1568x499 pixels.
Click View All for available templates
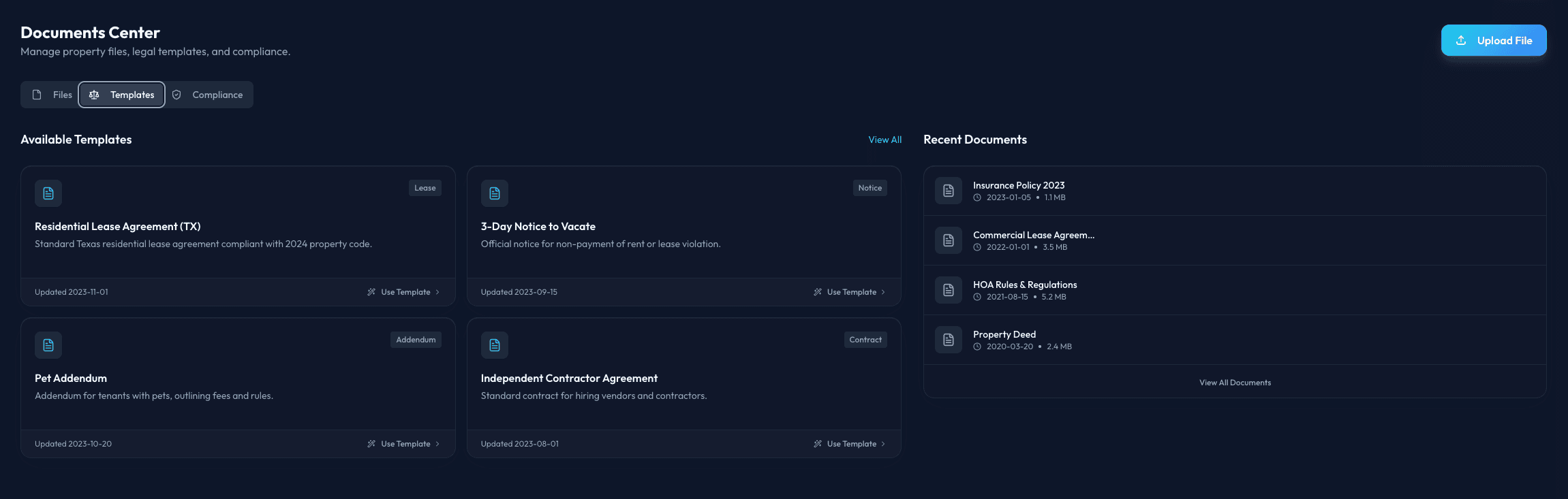coord(885,140)
